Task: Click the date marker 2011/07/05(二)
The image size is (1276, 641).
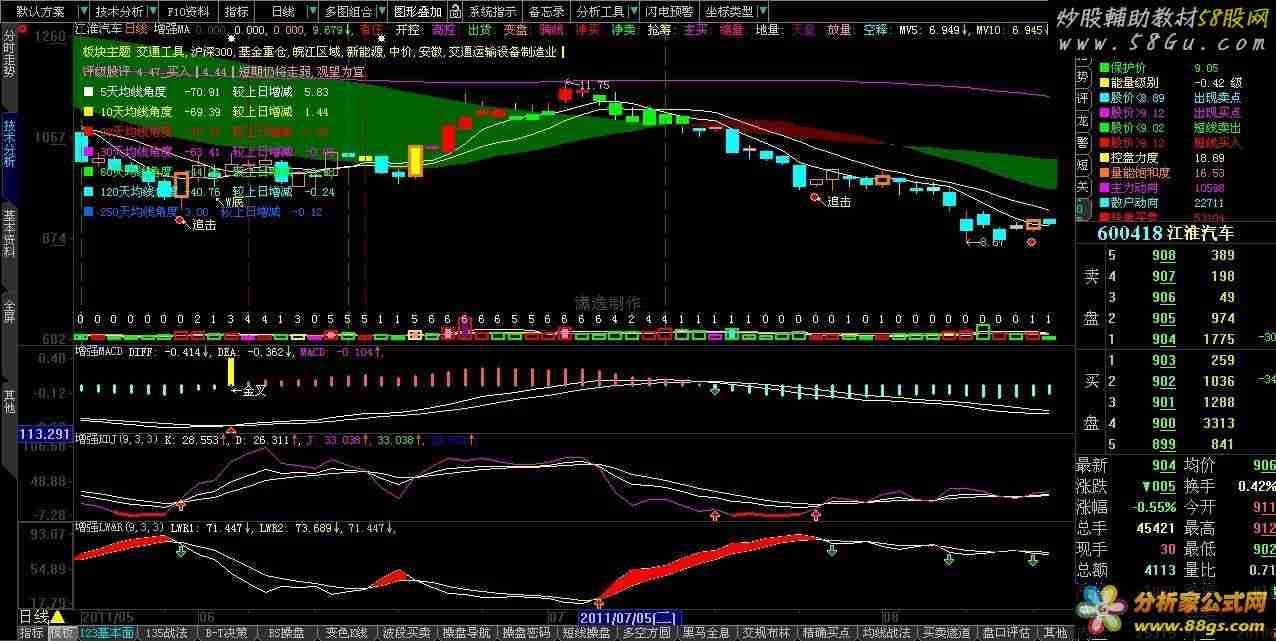Action: tap(631, 617)
